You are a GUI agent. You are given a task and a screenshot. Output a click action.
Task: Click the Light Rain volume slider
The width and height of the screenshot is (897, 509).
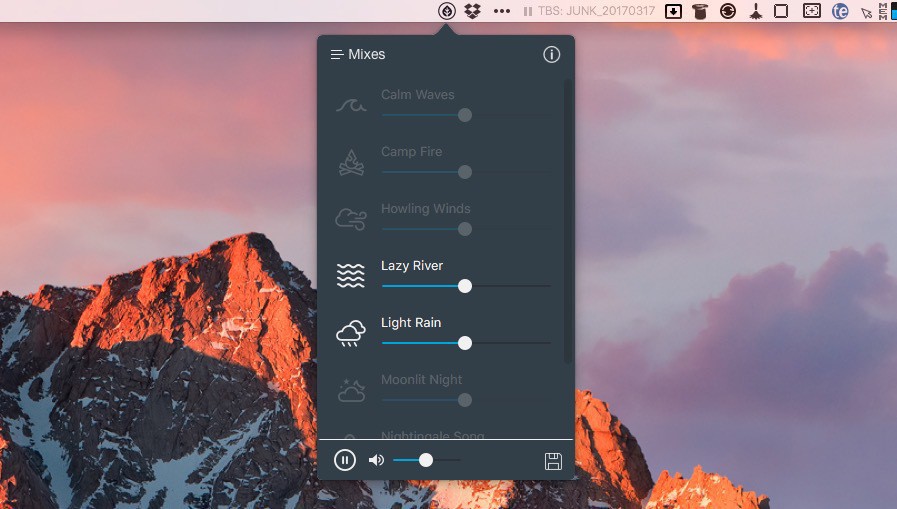[466, 343]
